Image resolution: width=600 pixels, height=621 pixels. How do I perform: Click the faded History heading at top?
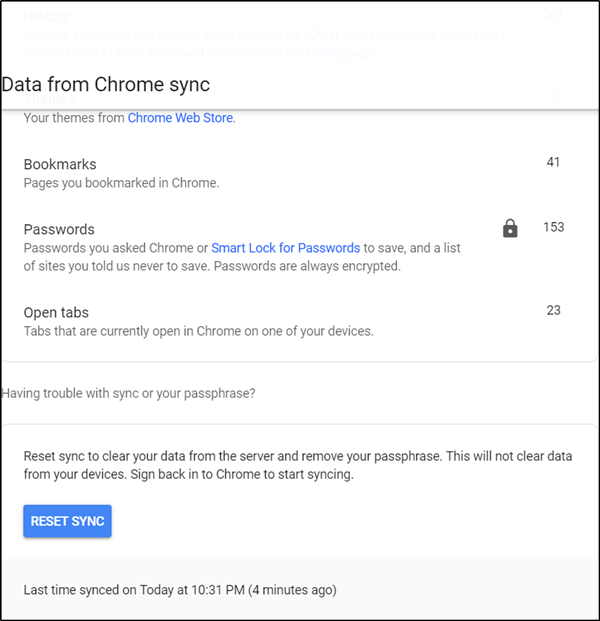coord(47,16)
